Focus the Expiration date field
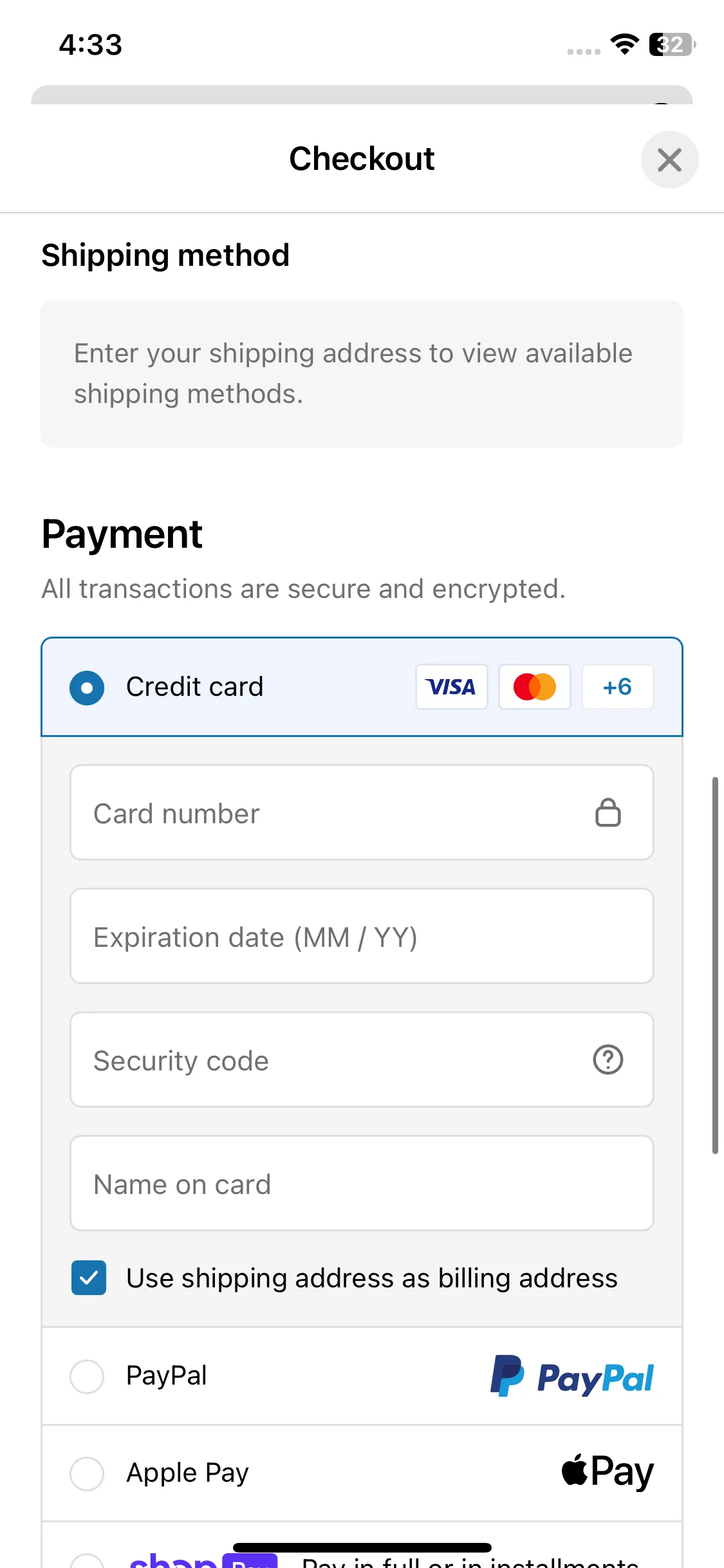This screenshot has width=724, height=1568. tap(362, 936)
